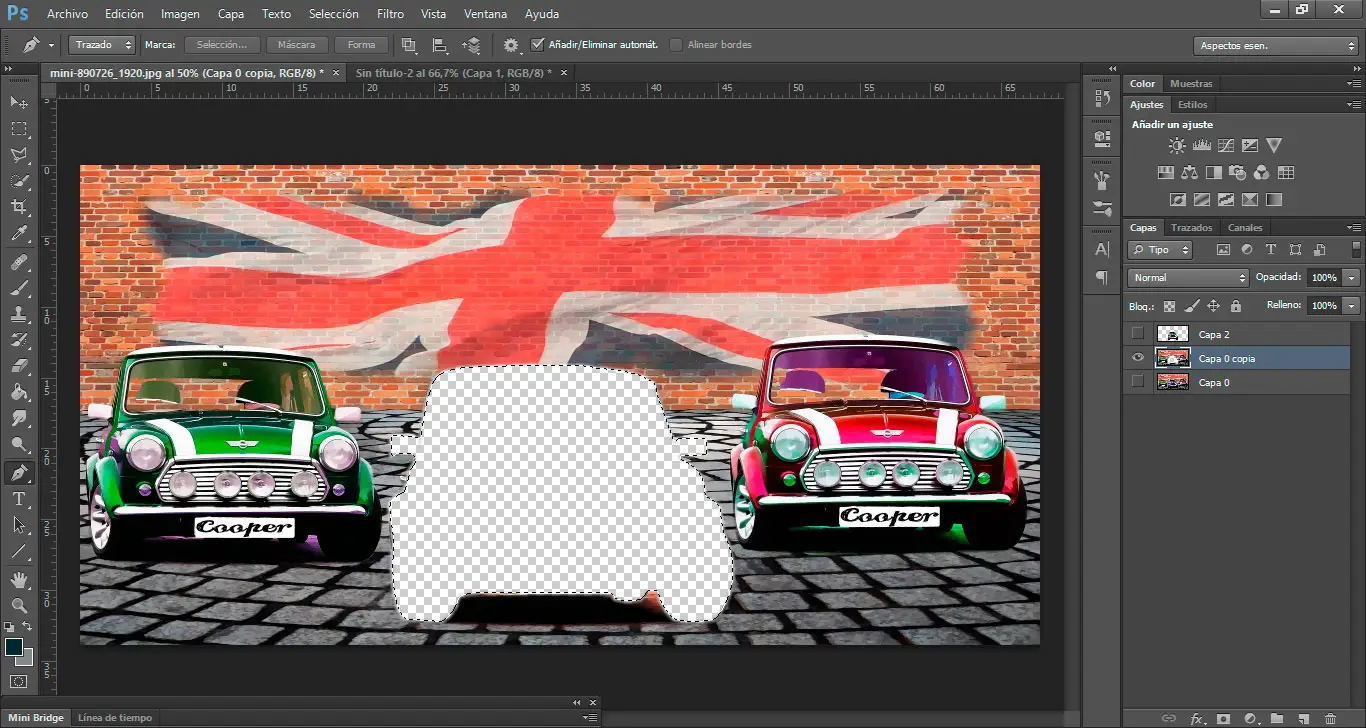
Task: Click the Máscara button
Action: click(296, 45)
